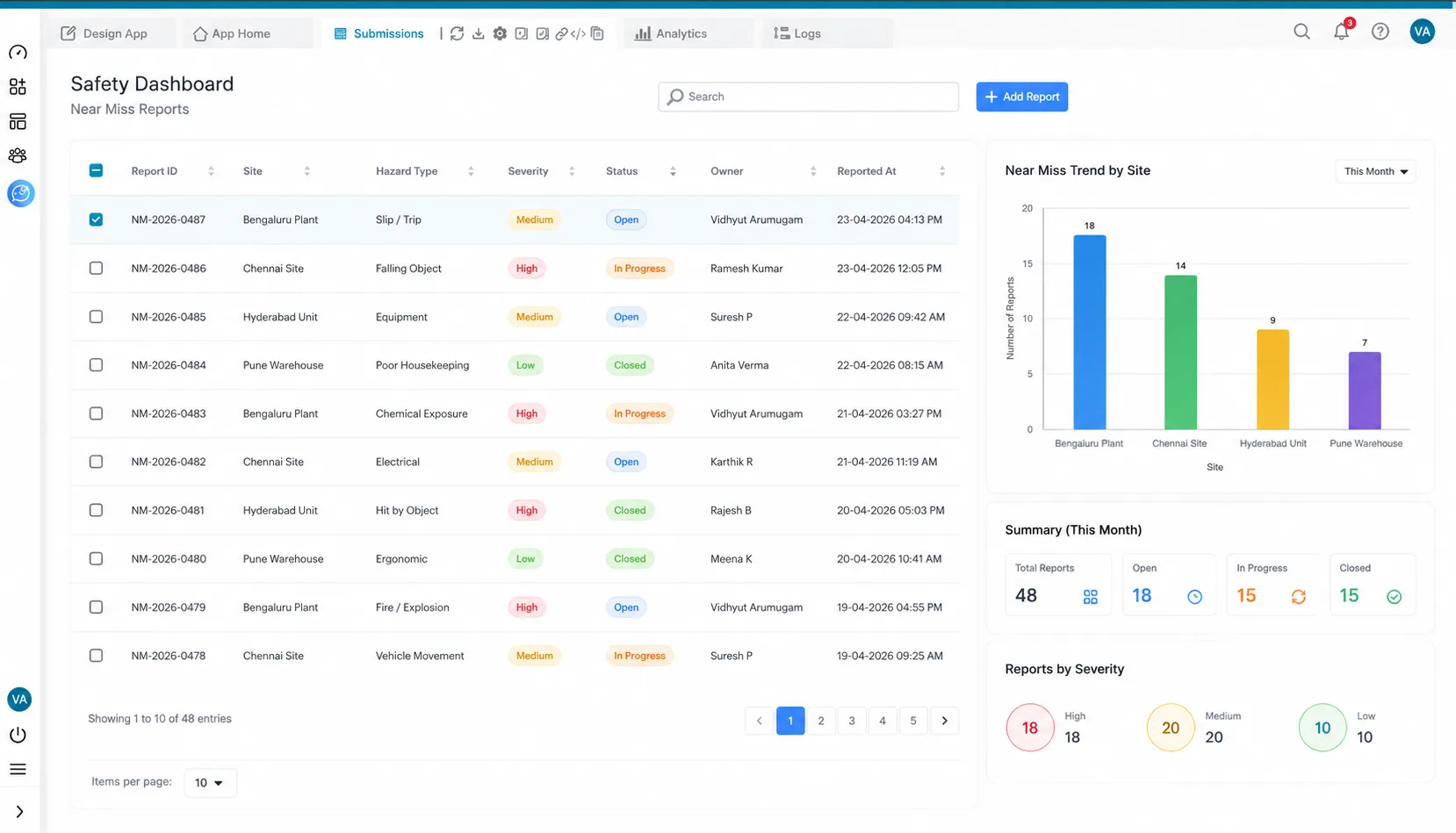
Task: Sort by Site column arrows
Action: (306, 171)
